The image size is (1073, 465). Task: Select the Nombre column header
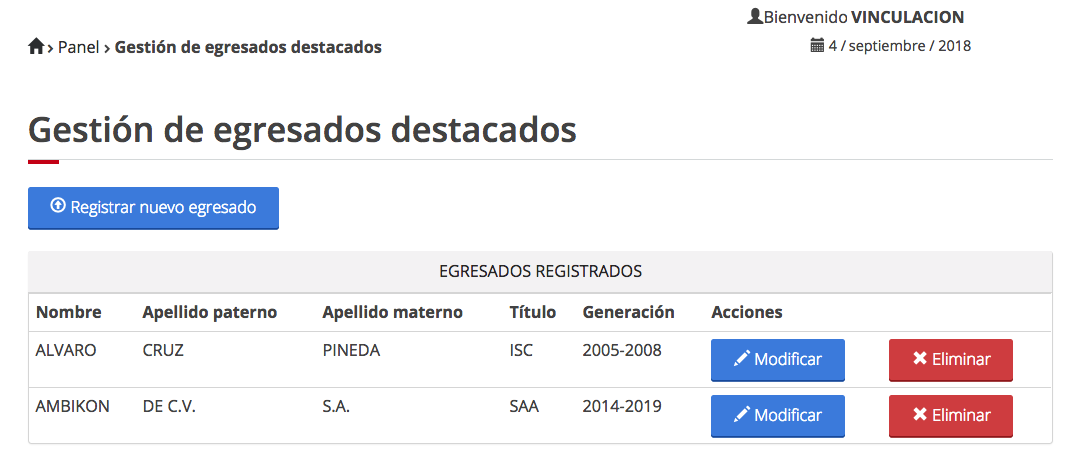pos(68,312)
